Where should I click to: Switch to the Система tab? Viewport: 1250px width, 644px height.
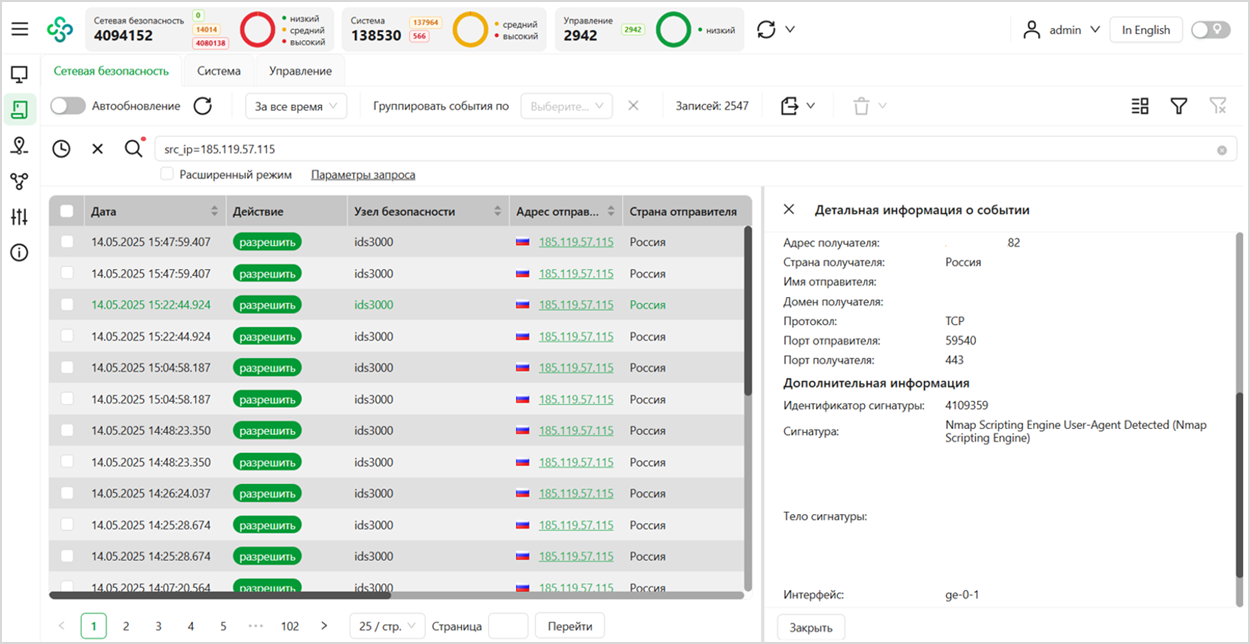coord(218,71)
